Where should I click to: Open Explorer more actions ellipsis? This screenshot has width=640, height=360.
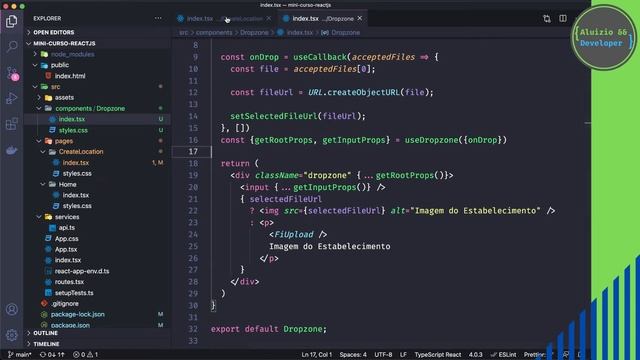(158, 18)
